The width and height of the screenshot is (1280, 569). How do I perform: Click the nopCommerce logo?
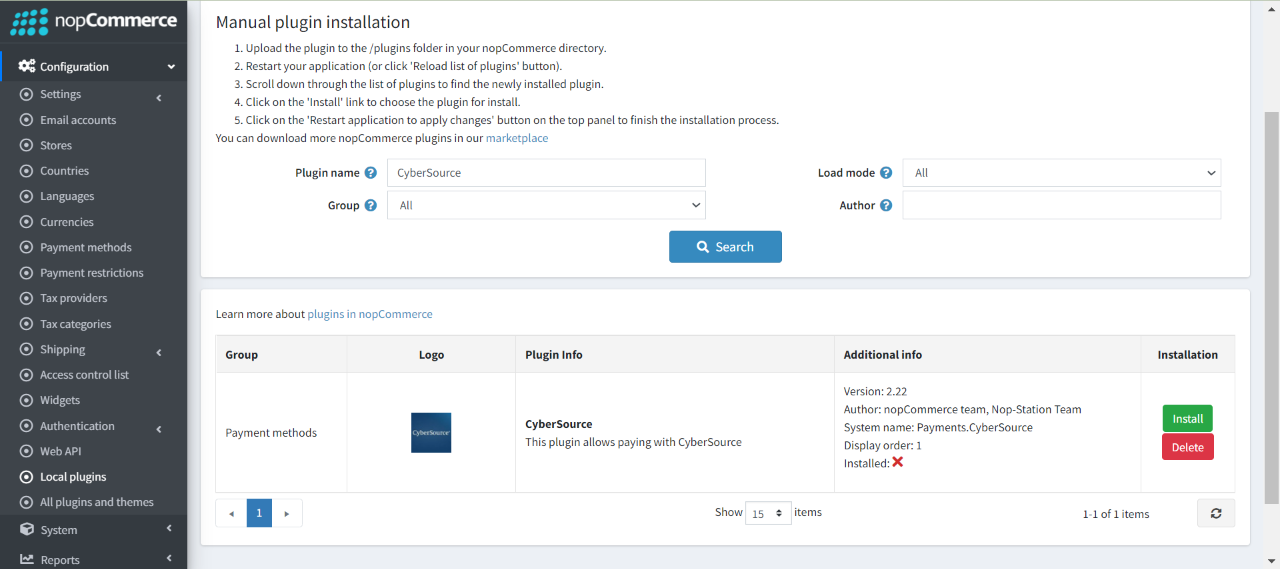pos(93,21)
